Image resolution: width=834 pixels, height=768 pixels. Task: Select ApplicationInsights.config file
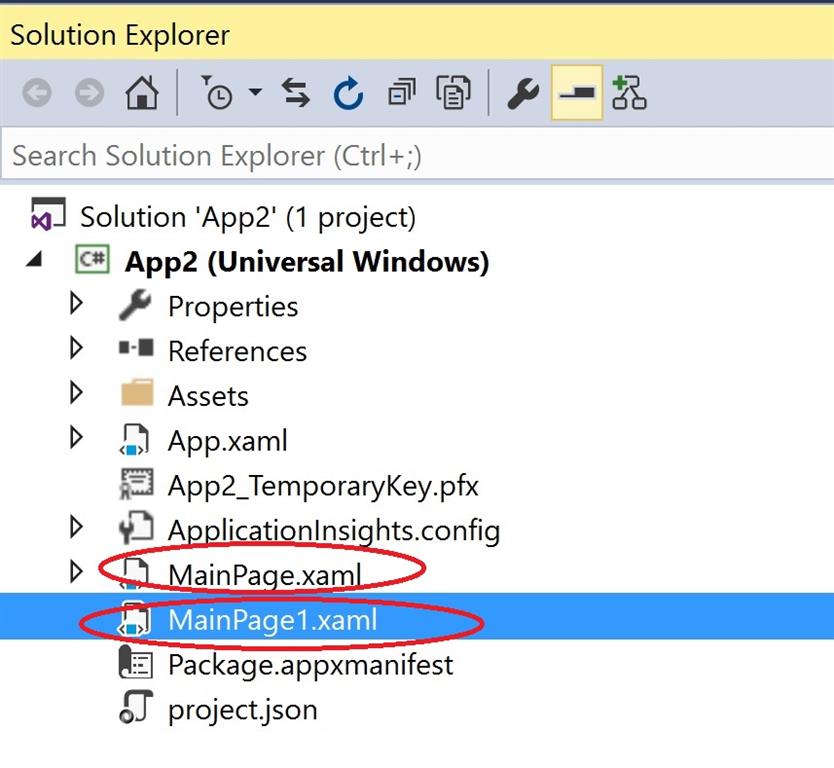click(x=334, y=531)
